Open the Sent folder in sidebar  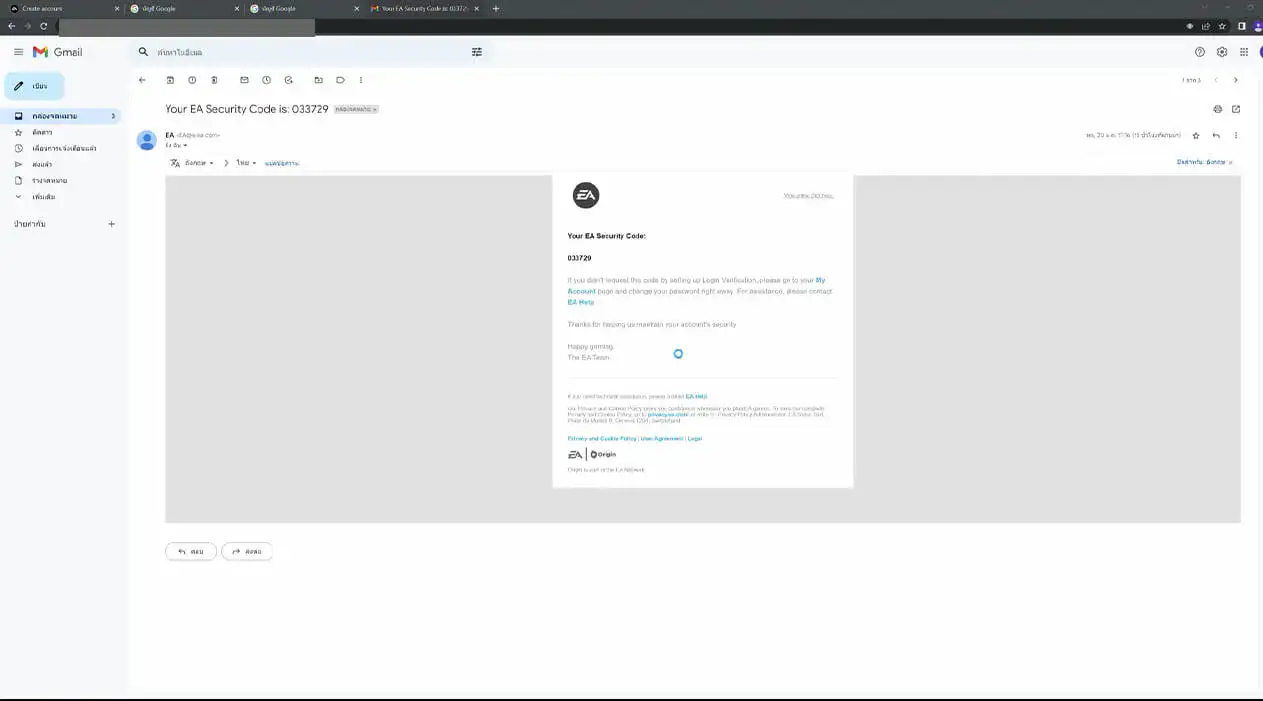pos(61,164)
